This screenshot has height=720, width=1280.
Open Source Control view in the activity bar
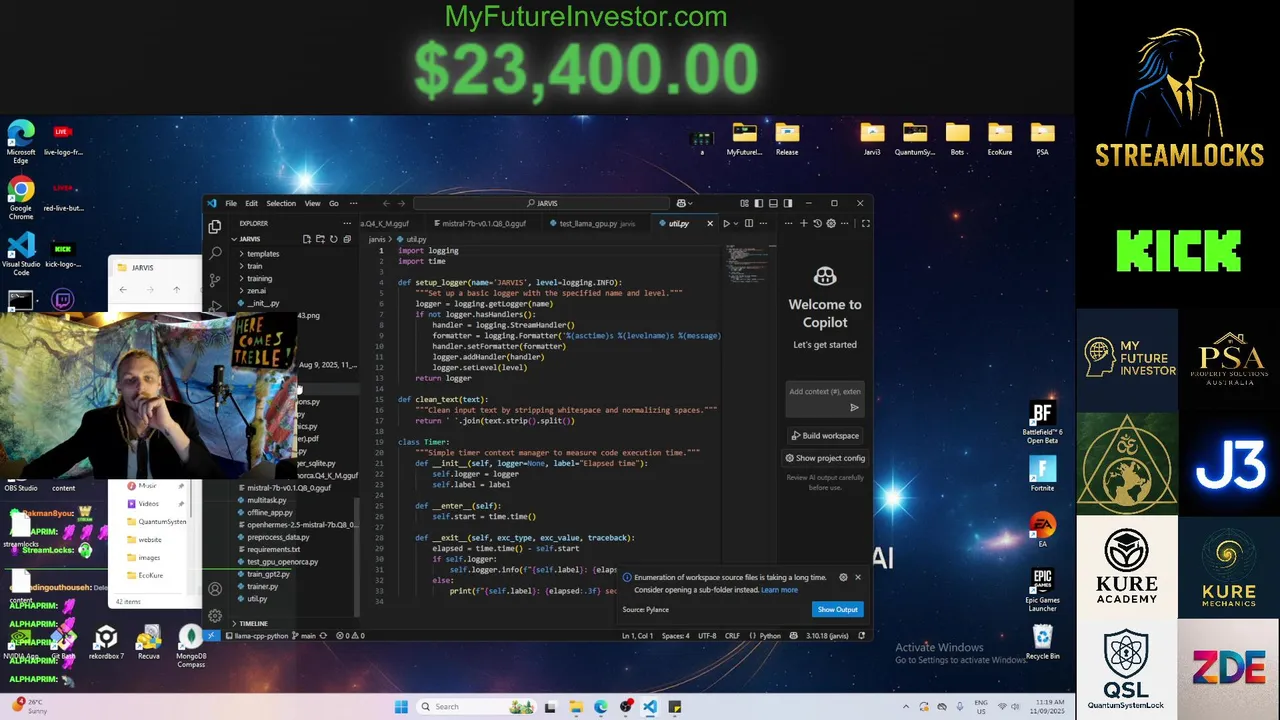coord(215,280)
